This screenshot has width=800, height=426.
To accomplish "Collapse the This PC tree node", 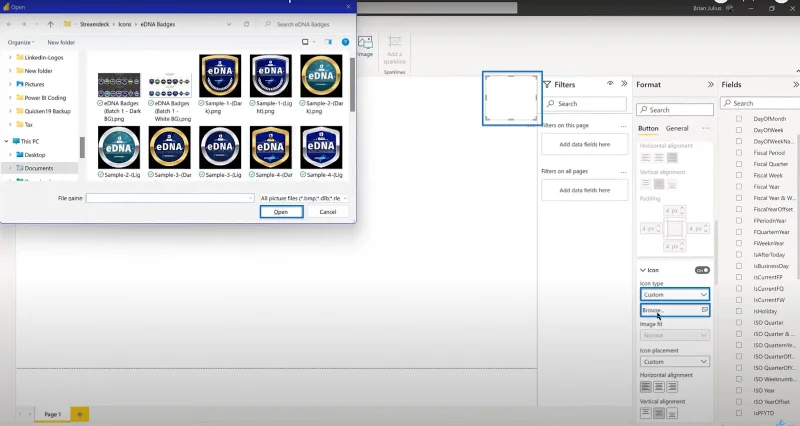I will [x=6, y=141].
